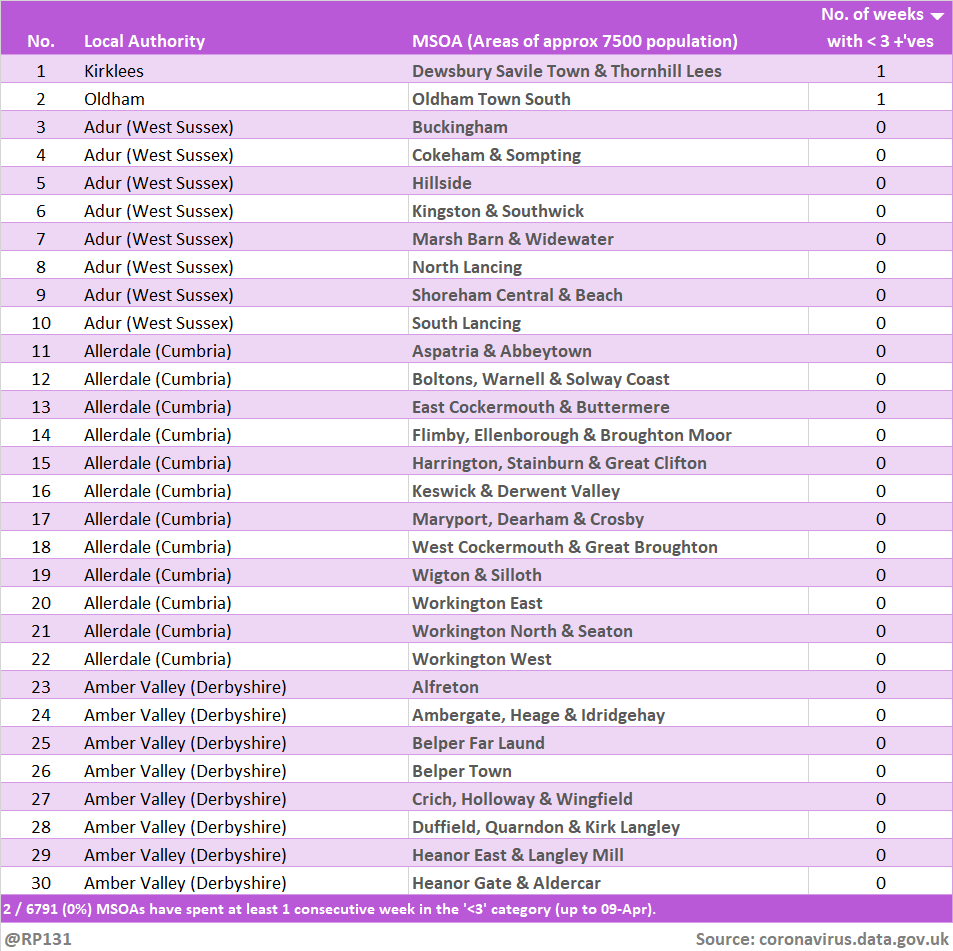Click the 'Buckingham' MSOA entry
Image resolution: width=953 pixels, height=951 pixels.
(x=460, y=127)
